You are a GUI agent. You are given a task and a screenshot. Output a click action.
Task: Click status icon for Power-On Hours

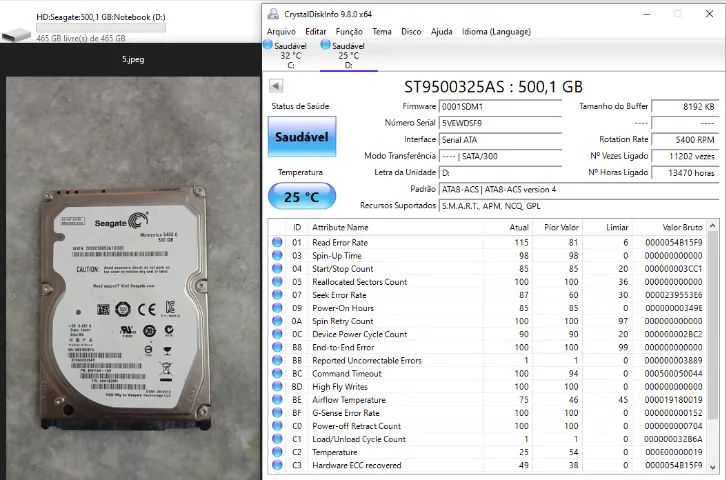point(277,307)
